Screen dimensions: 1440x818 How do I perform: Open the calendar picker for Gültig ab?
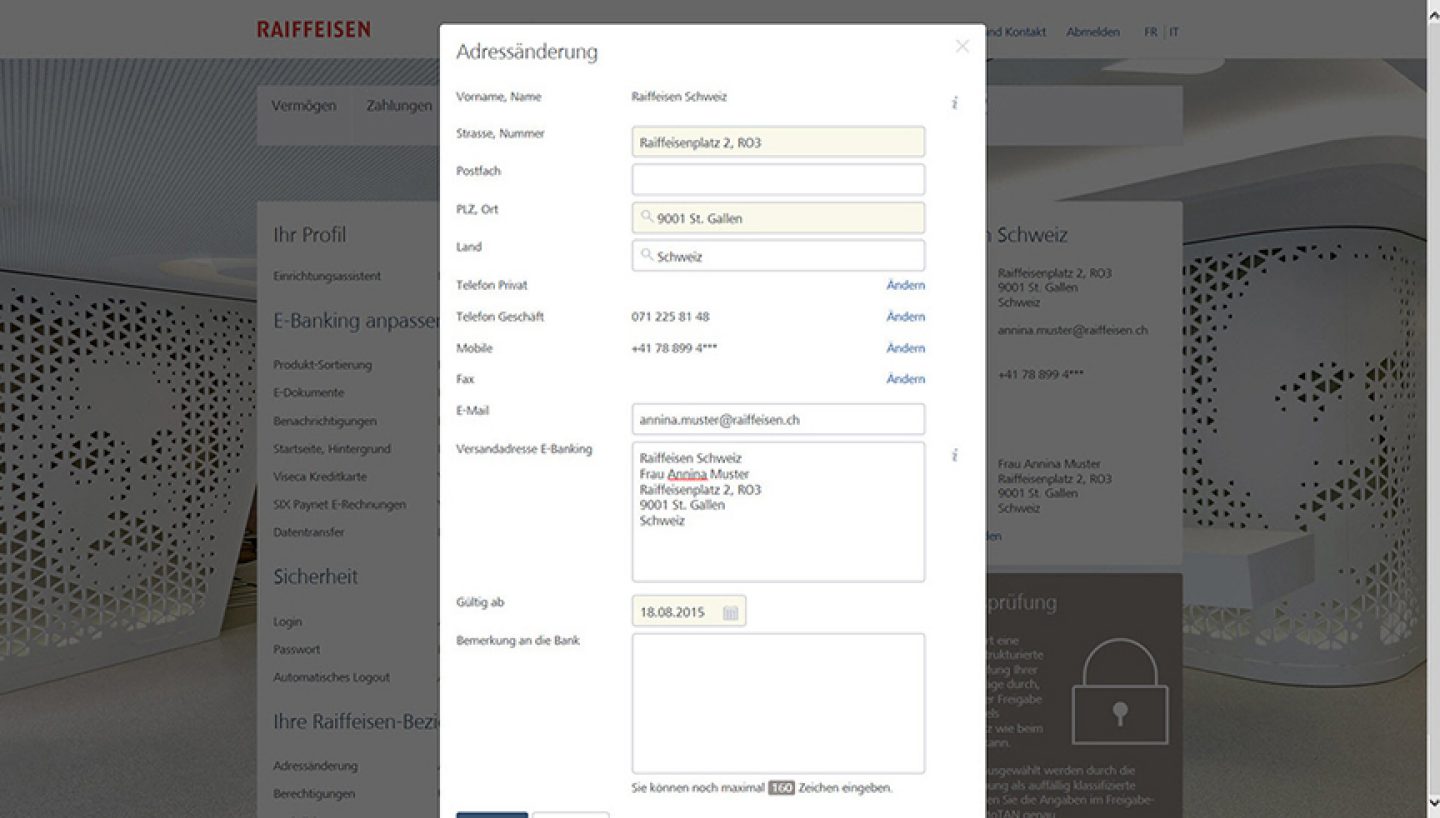730,612
